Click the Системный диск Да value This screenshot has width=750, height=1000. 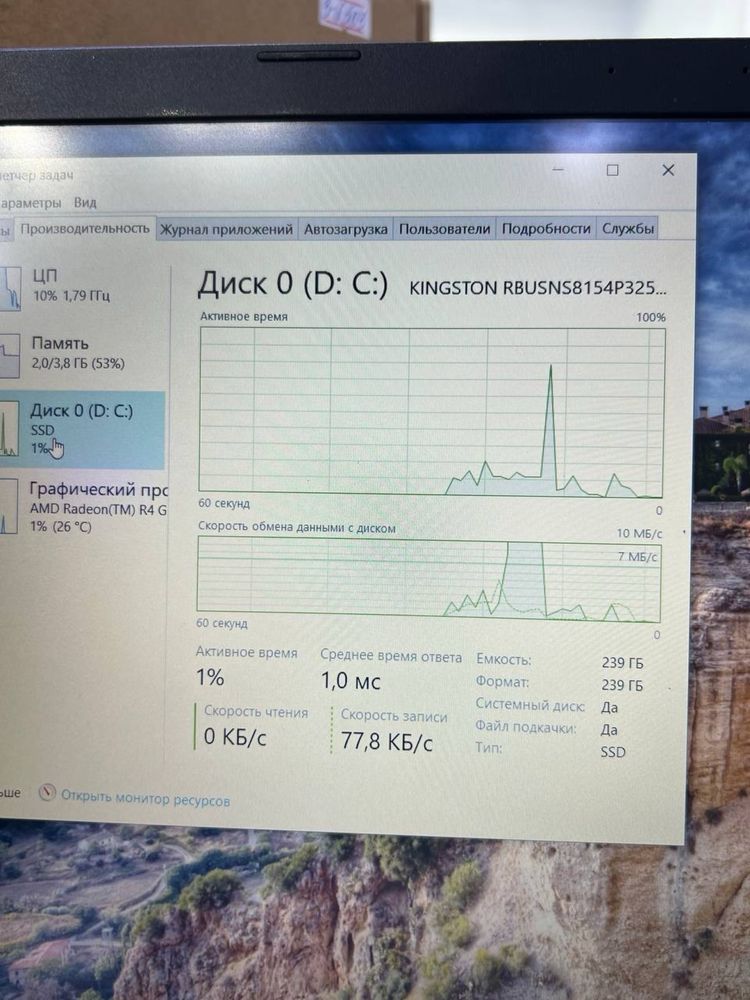click(609, 708)
